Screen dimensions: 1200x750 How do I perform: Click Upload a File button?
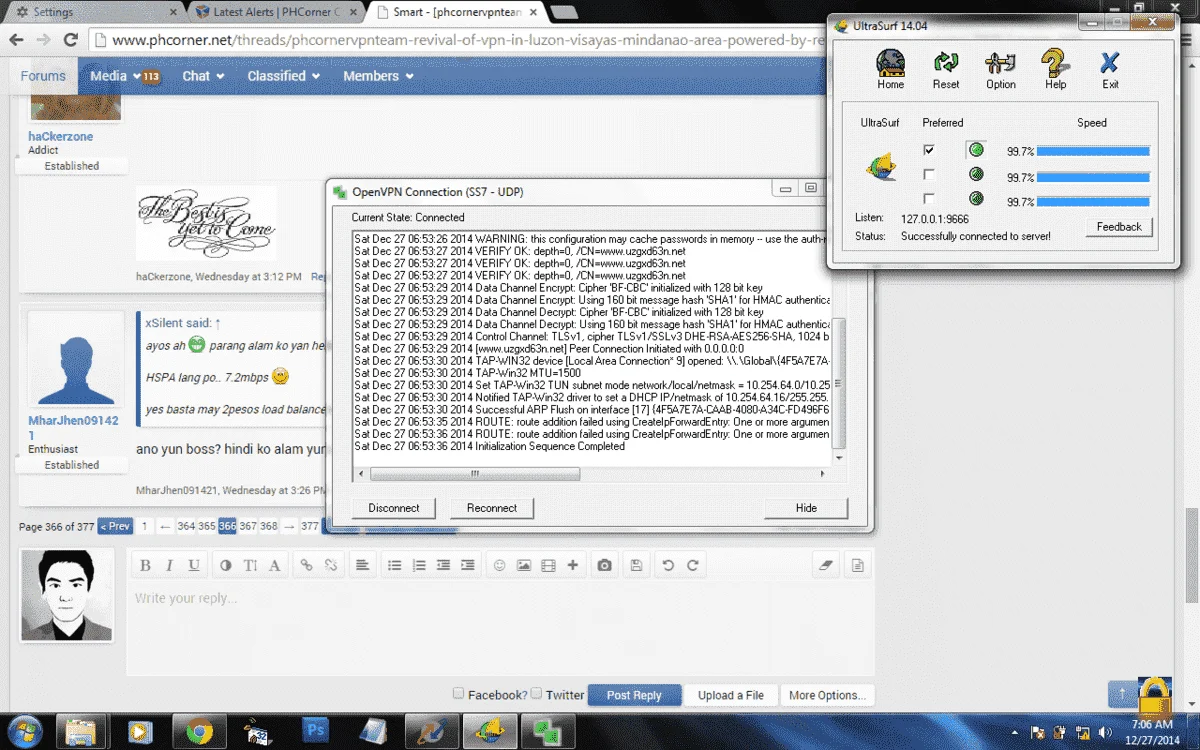click(x=731, y=695)
